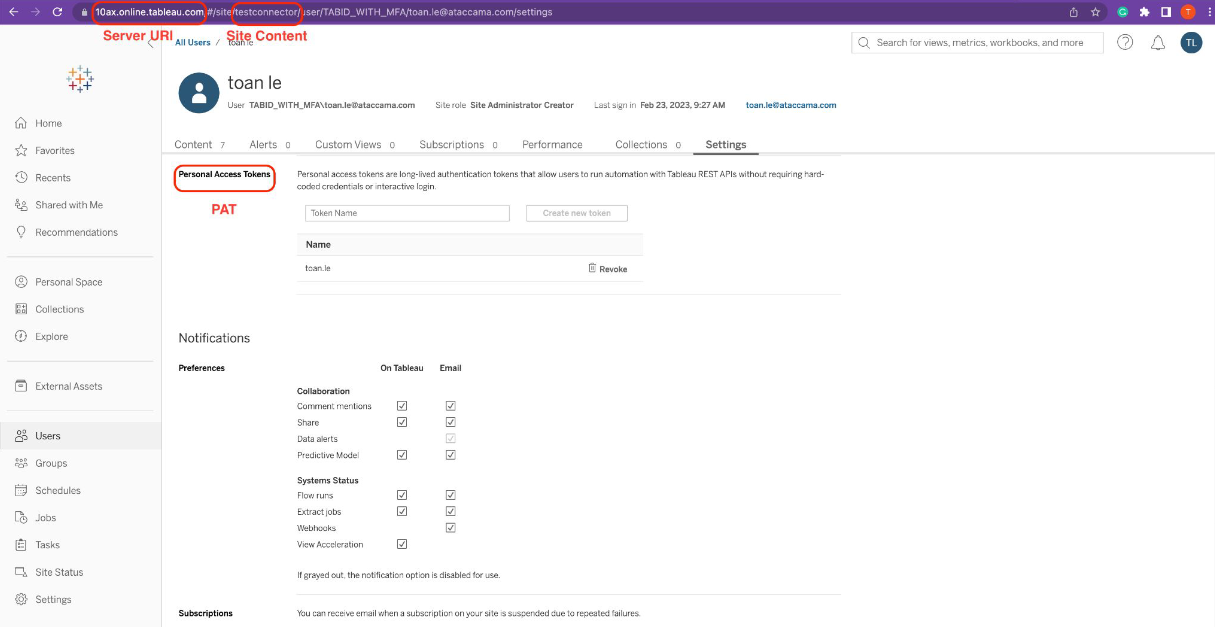
Task: Click the toan.le@ataccama.com email link
Action: (x=791, y=105)
